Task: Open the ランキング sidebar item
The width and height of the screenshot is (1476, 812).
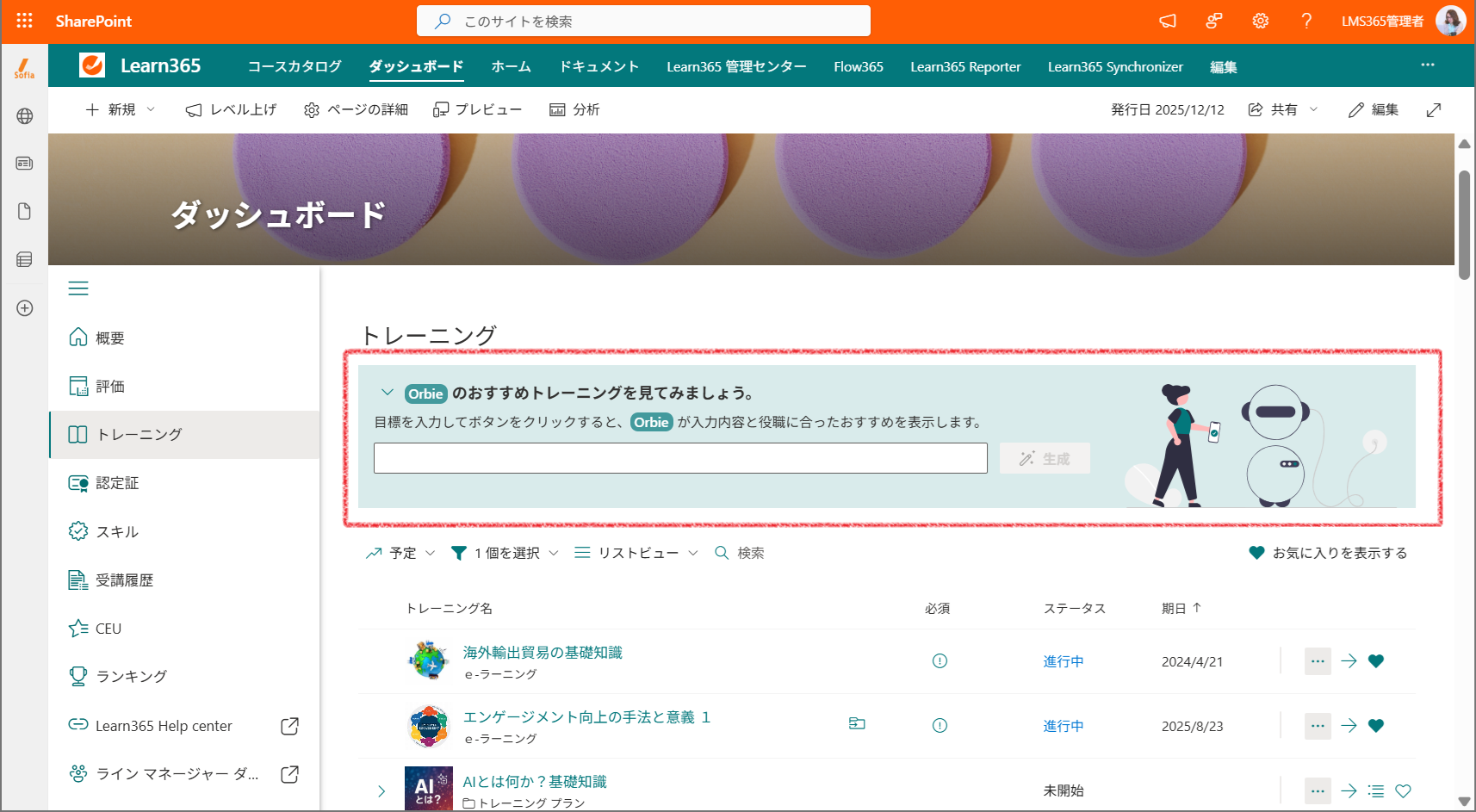Action: [184, 676]
